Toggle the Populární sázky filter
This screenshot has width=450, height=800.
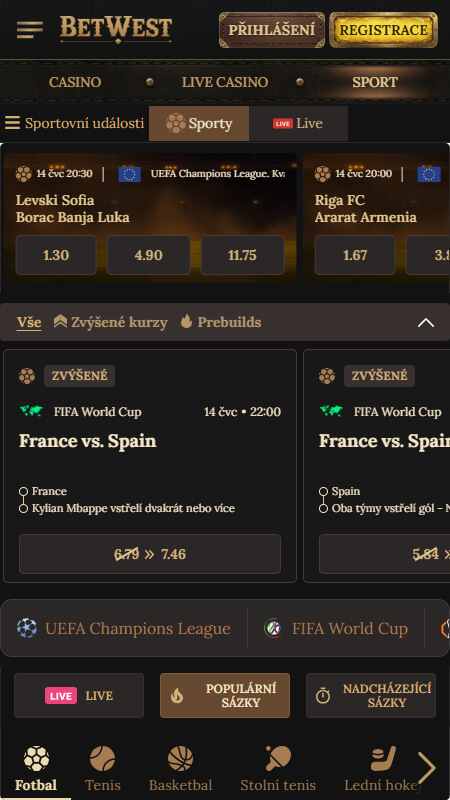225,695
